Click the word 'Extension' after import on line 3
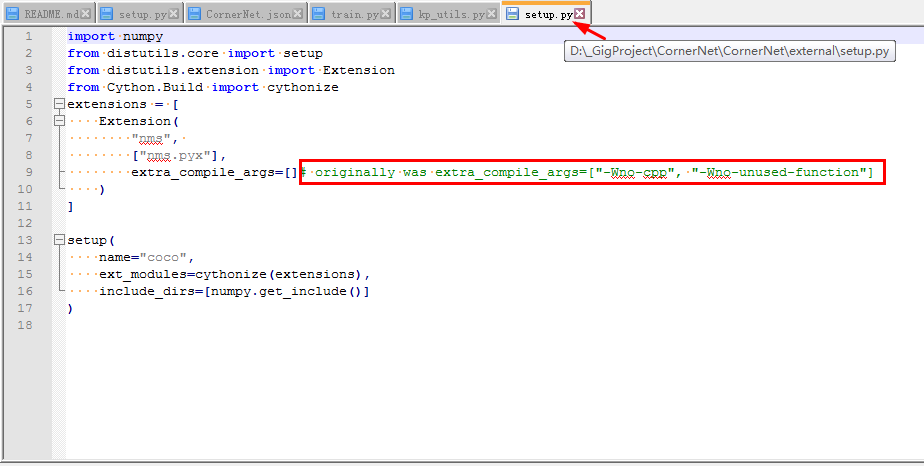Image resolution: width=924 pixels, height=466 pixels. click(358, 71)
